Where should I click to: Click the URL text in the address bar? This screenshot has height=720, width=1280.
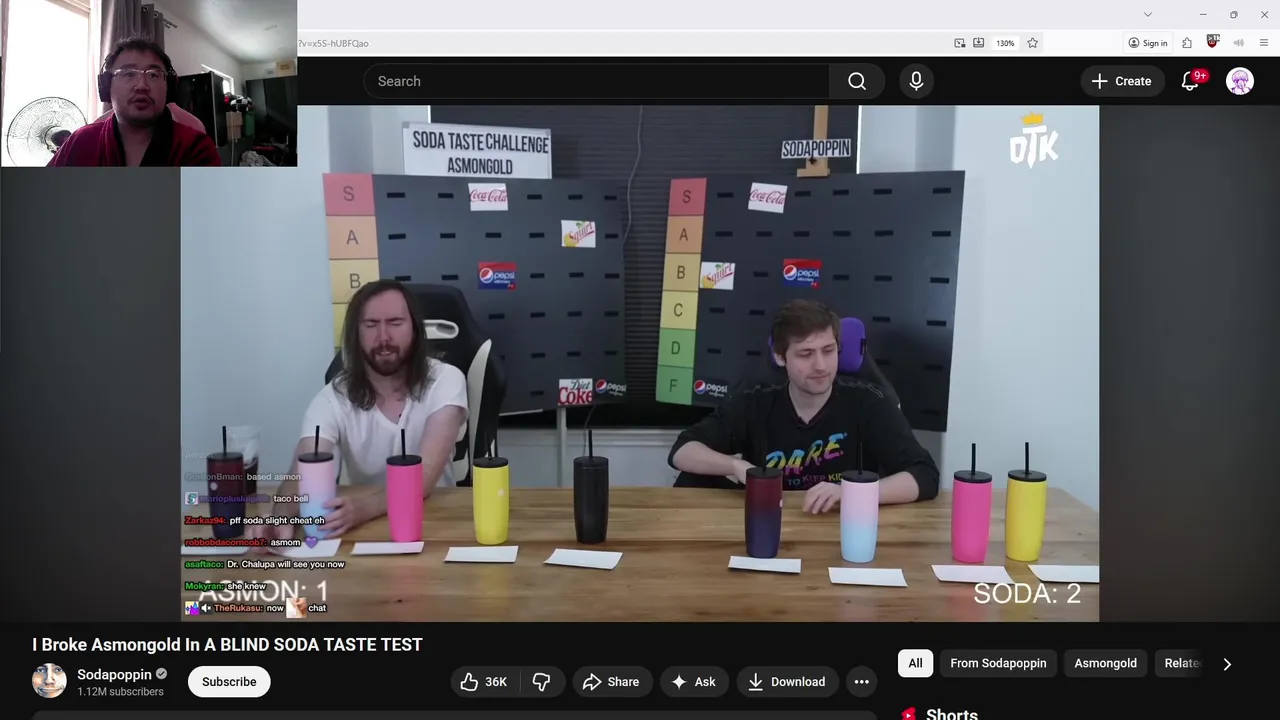[333, 43]
